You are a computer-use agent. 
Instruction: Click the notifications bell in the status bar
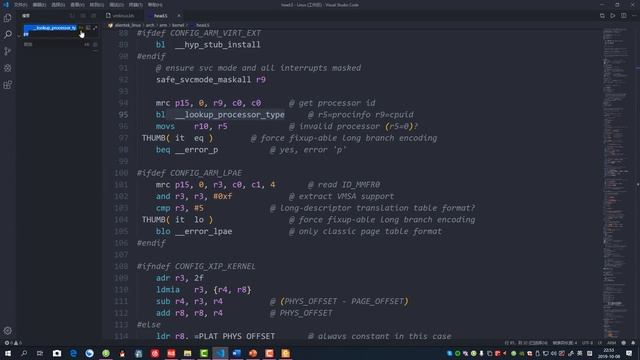click(x=633, y=343)
